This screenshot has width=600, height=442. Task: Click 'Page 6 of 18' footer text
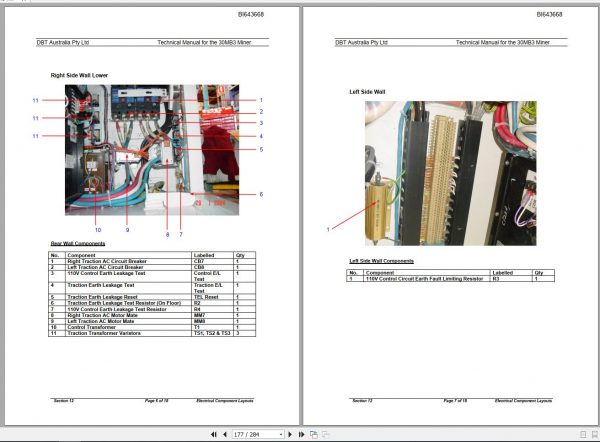pos(156,401)
